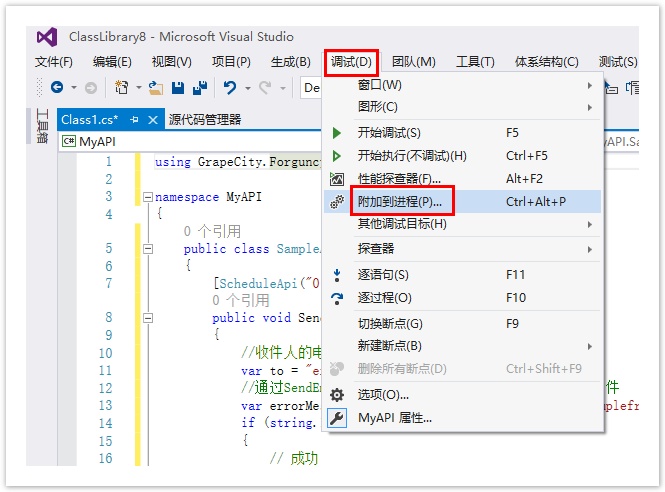Collapse the public void Sen... method block
The image size is (665, 492).
[x=148, y=318]
